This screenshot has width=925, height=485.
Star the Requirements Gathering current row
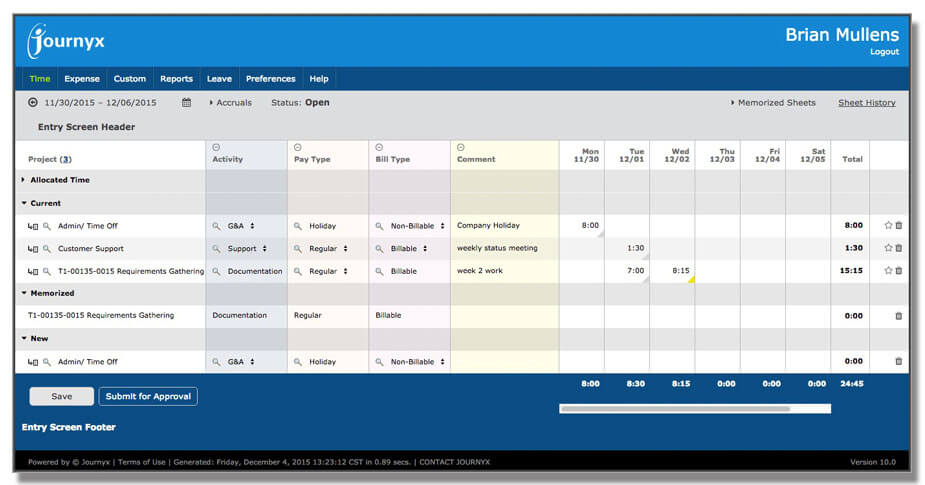(888, 271)
